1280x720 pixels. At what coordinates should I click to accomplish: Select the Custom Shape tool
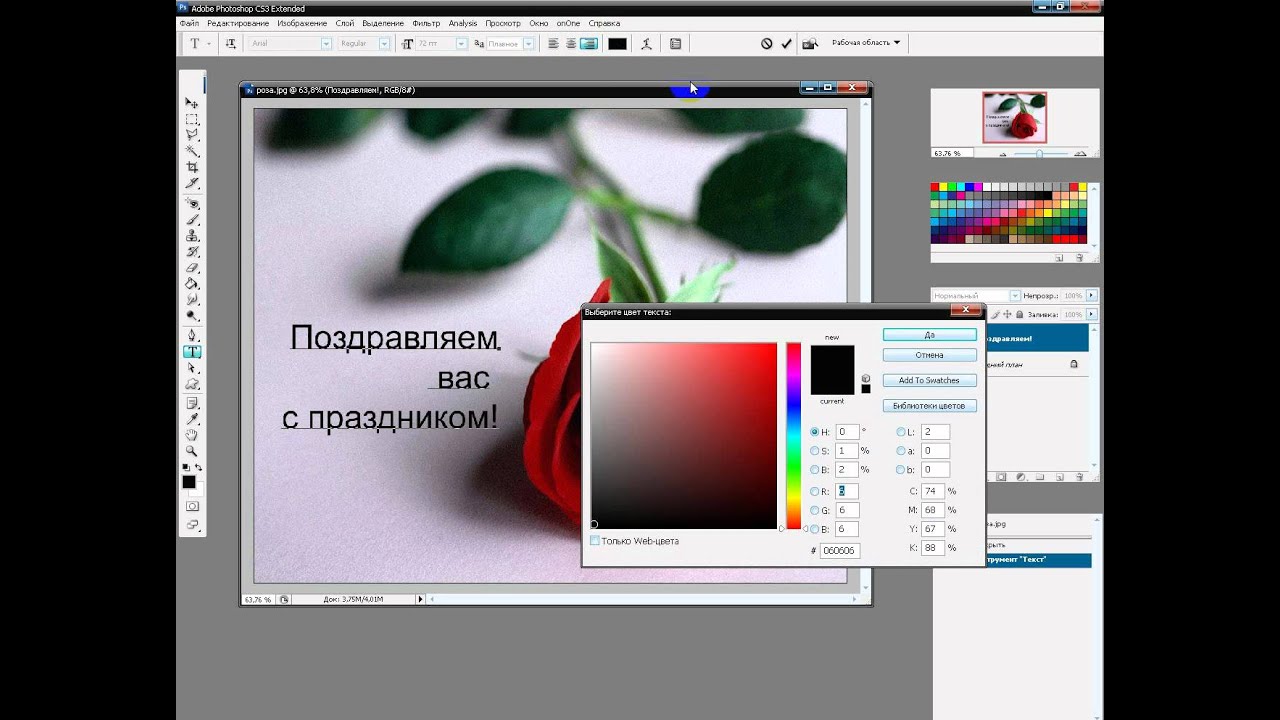click(191, 384)
